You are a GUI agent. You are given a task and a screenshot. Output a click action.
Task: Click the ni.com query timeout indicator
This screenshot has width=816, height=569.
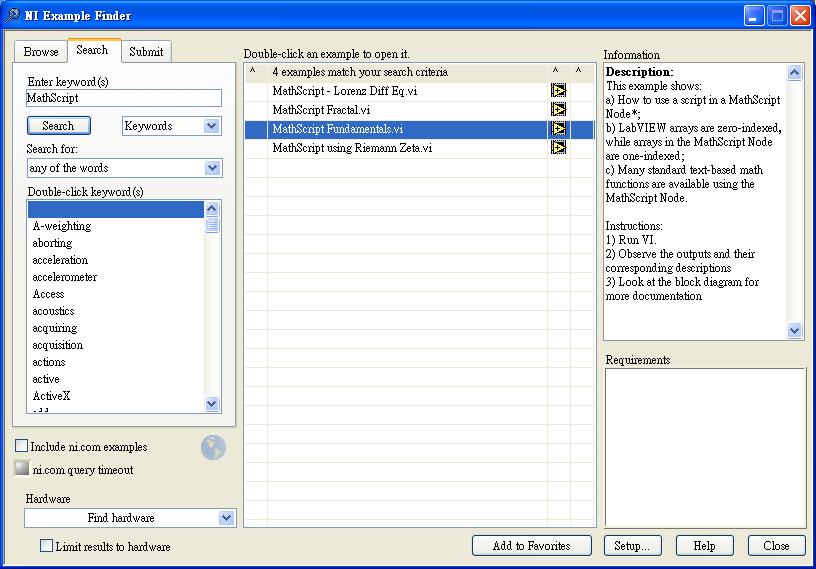[x=21, y=468]
